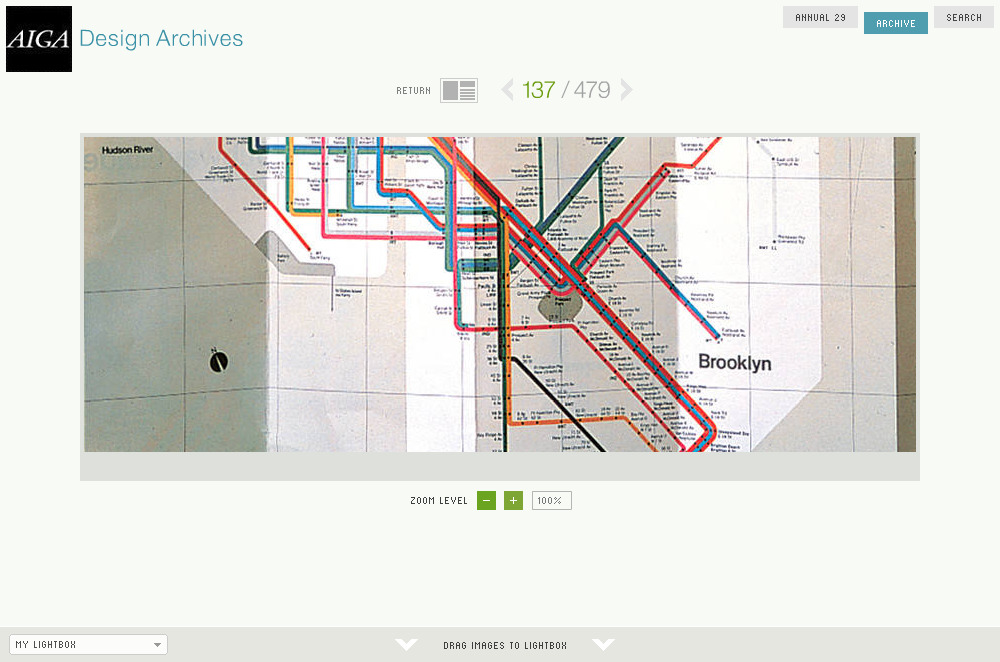Click the Brooklyn label on the map
The height and width of the screenshot is (662, 1000).
[735, 362]
